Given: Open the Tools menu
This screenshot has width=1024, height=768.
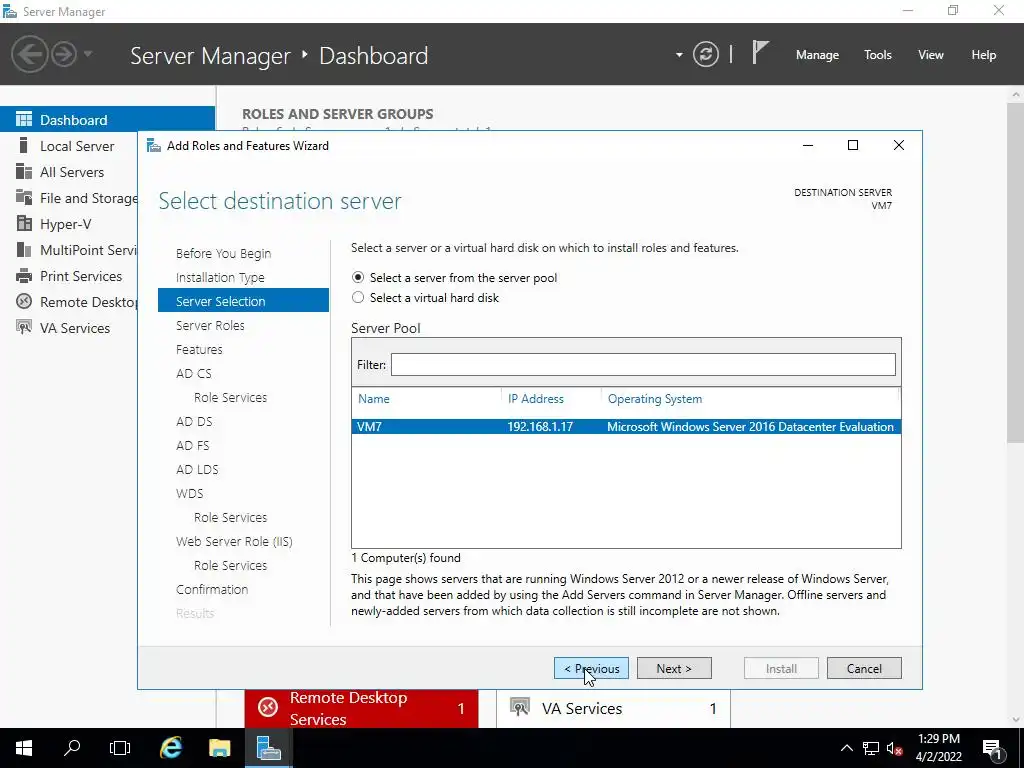Looking at the screenshot, I should (x=878, y=55).
